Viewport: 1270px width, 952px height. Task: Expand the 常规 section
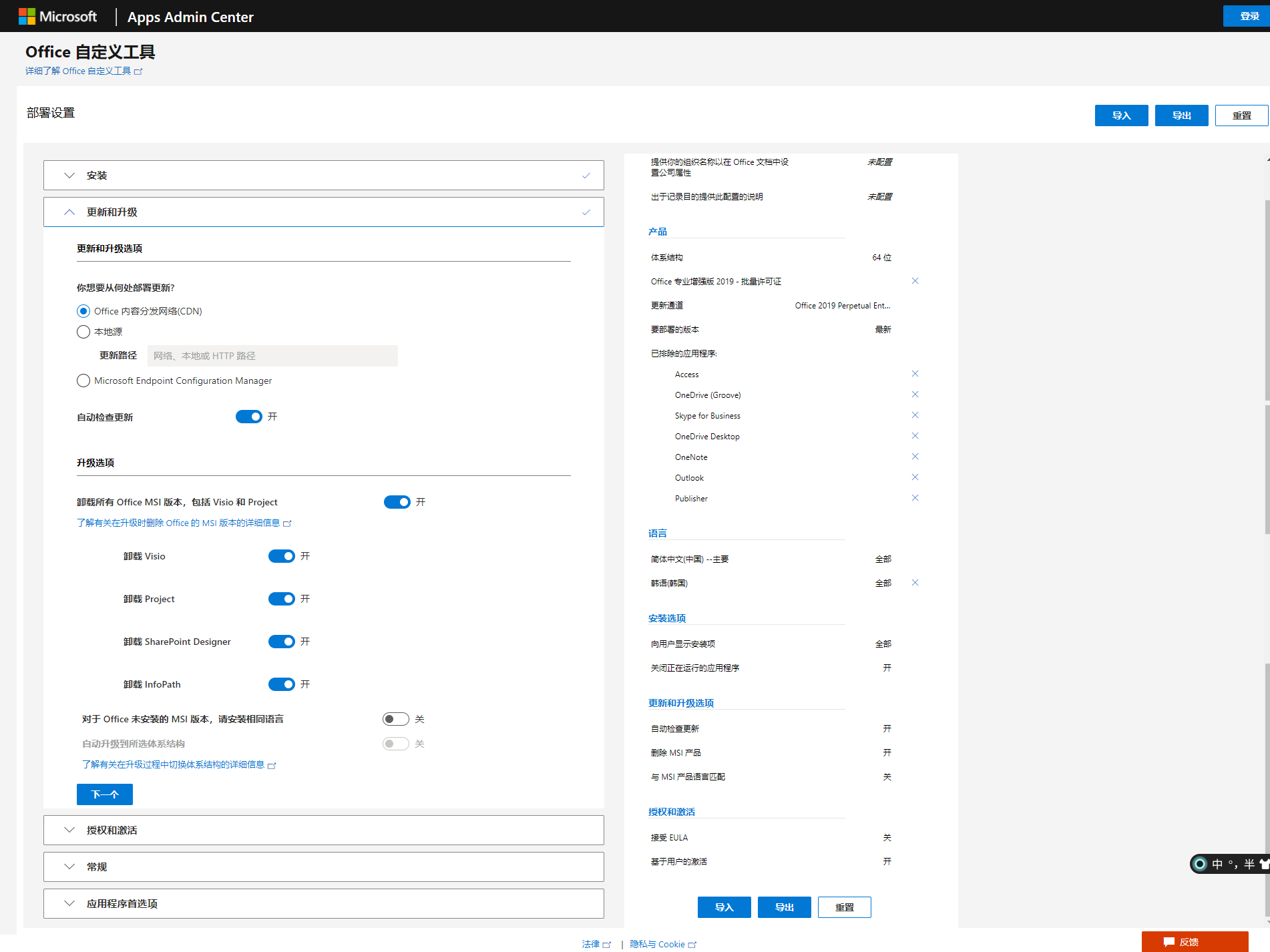(324, 867)
